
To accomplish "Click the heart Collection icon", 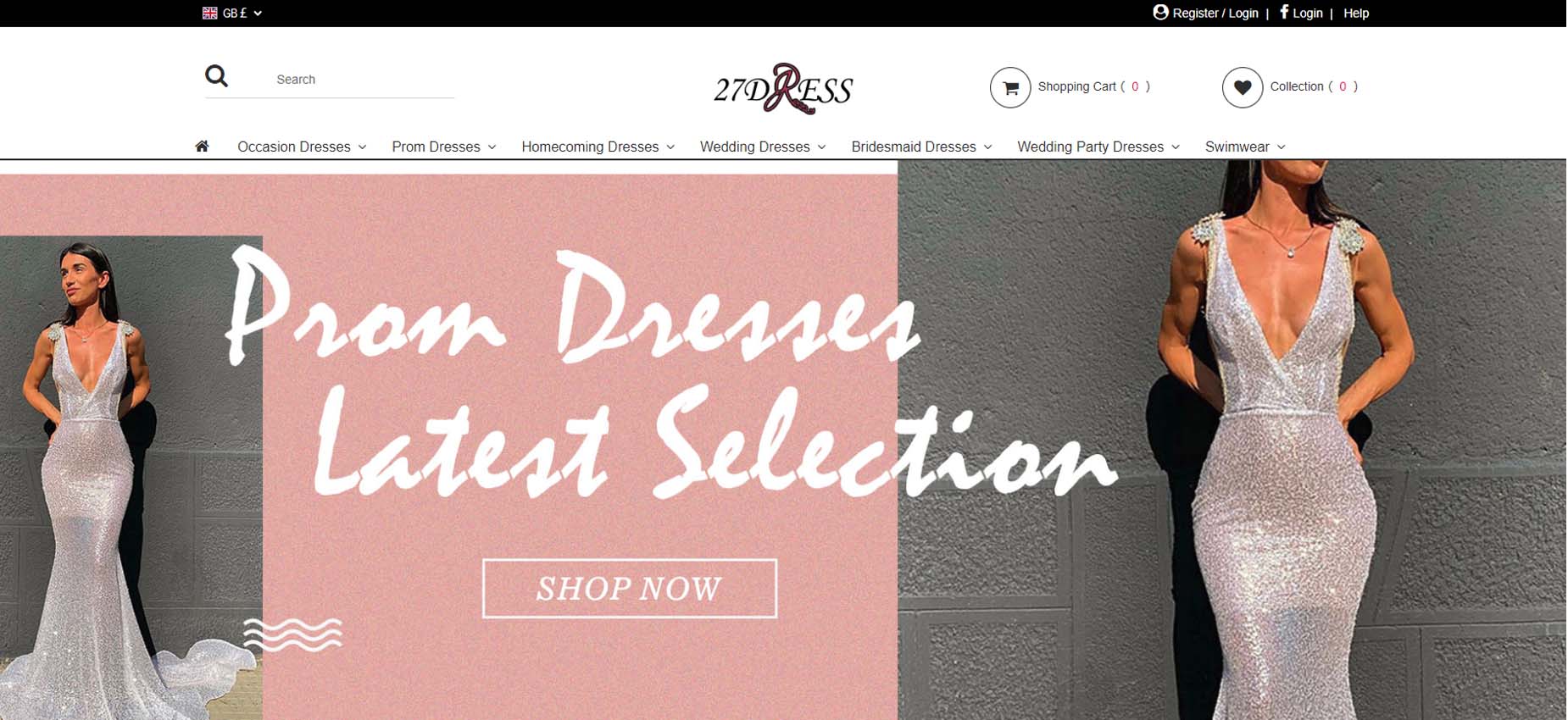I will [1243, 87].
